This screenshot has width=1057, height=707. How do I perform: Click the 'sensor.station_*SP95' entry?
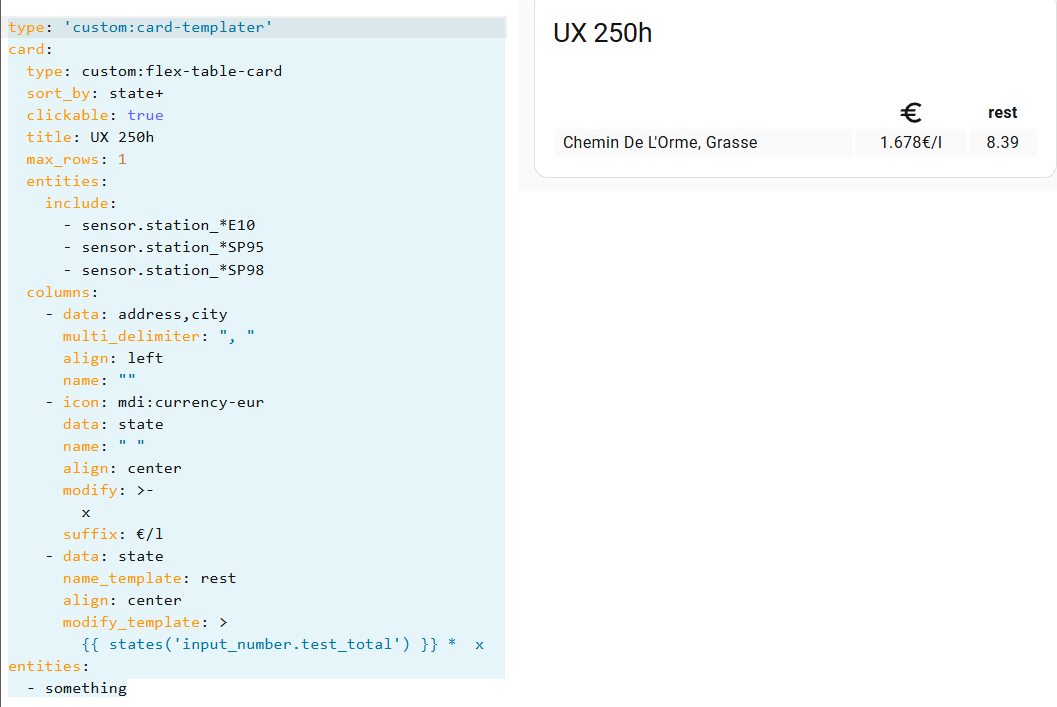tap(164, 247)
